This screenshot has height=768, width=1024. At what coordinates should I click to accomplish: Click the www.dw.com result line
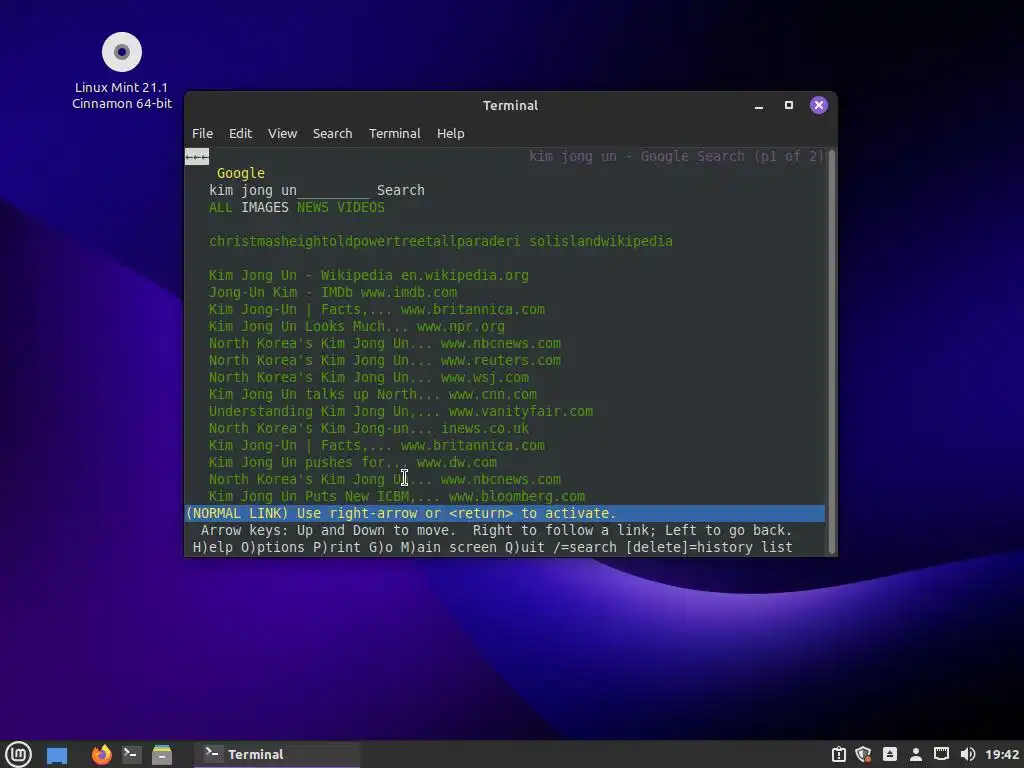point(353,462)
